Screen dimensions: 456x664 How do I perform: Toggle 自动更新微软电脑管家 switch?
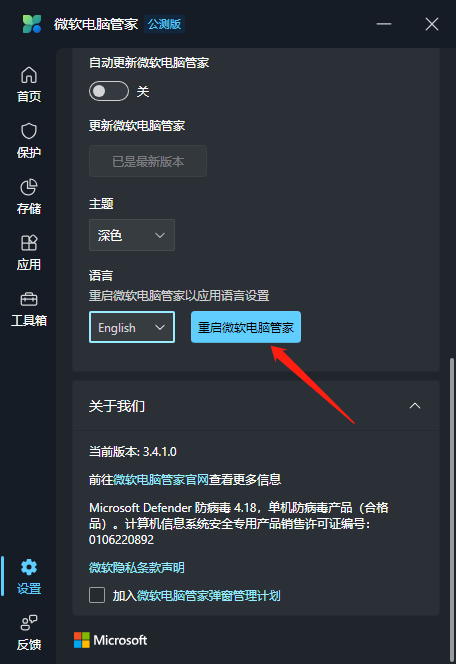coord(109,91)
